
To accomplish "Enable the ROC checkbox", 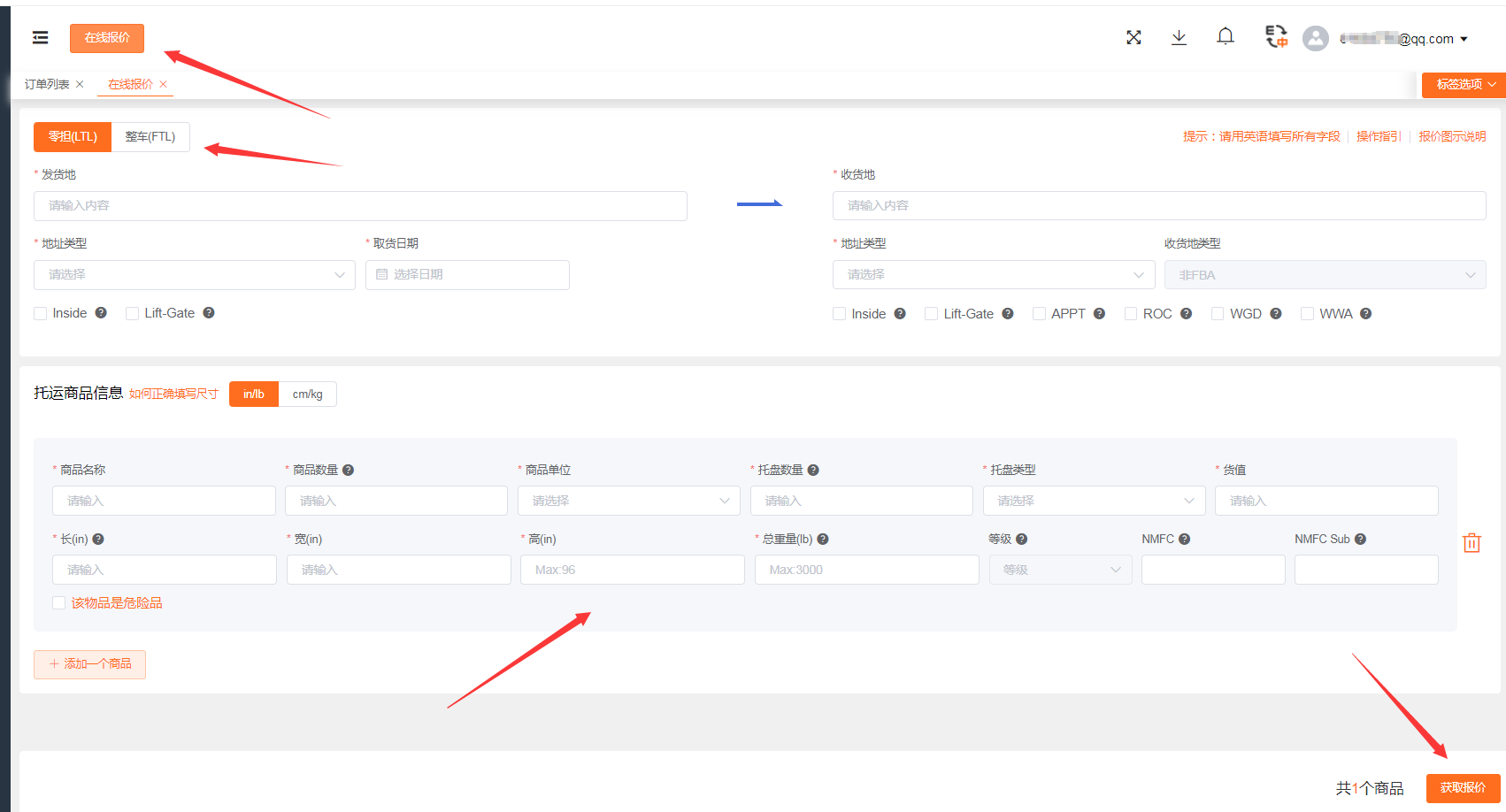I will point(1130,314).
